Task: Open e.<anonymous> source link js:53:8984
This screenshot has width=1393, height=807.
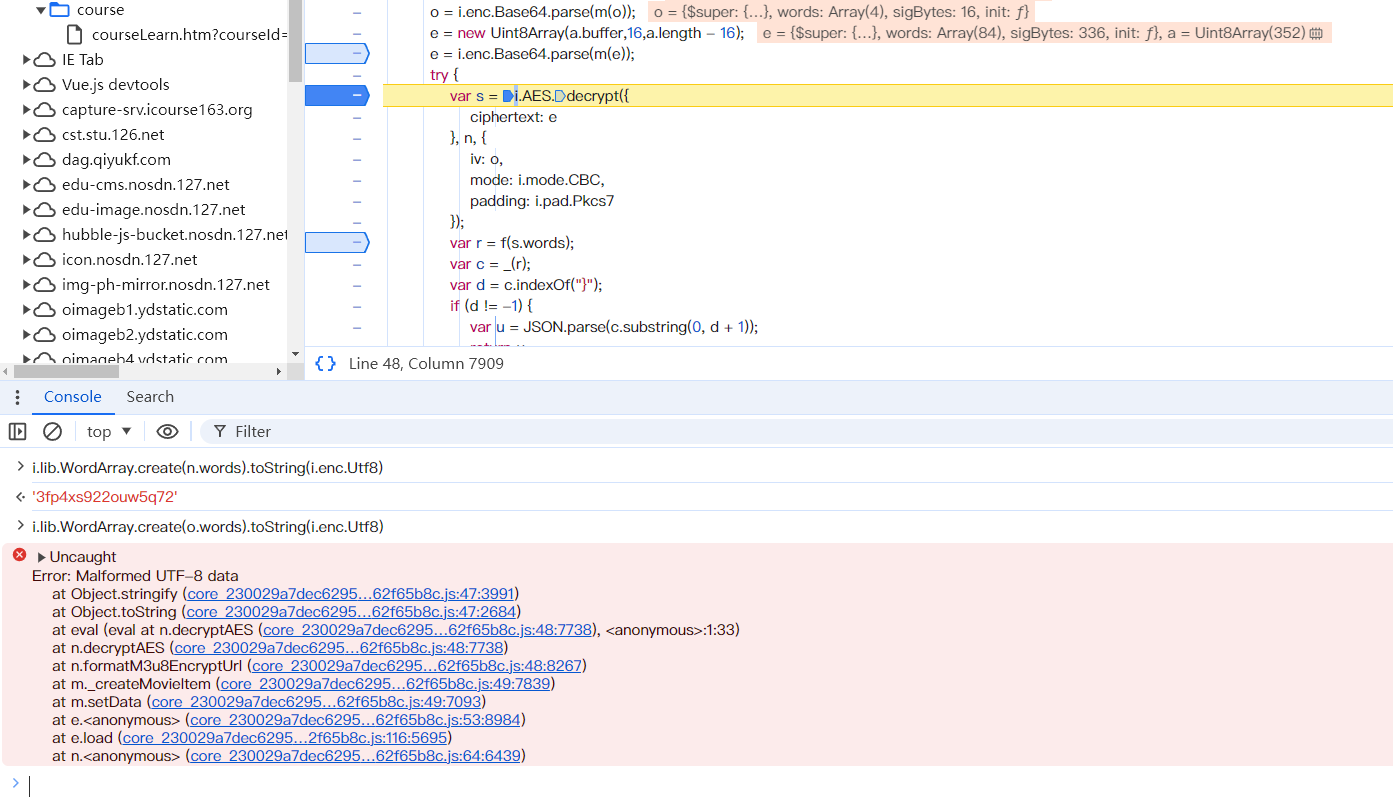Action: tap(355, 719)
